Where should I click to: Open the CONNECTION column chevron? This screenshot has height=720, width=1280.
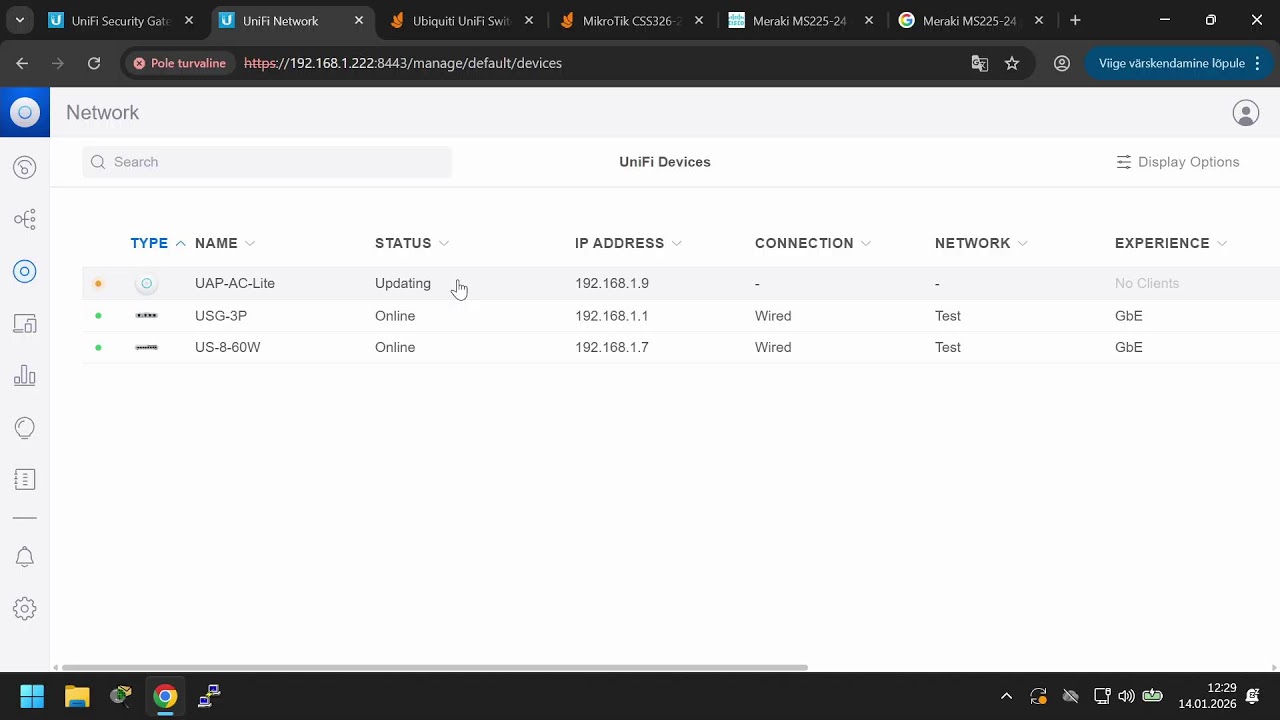866,243
